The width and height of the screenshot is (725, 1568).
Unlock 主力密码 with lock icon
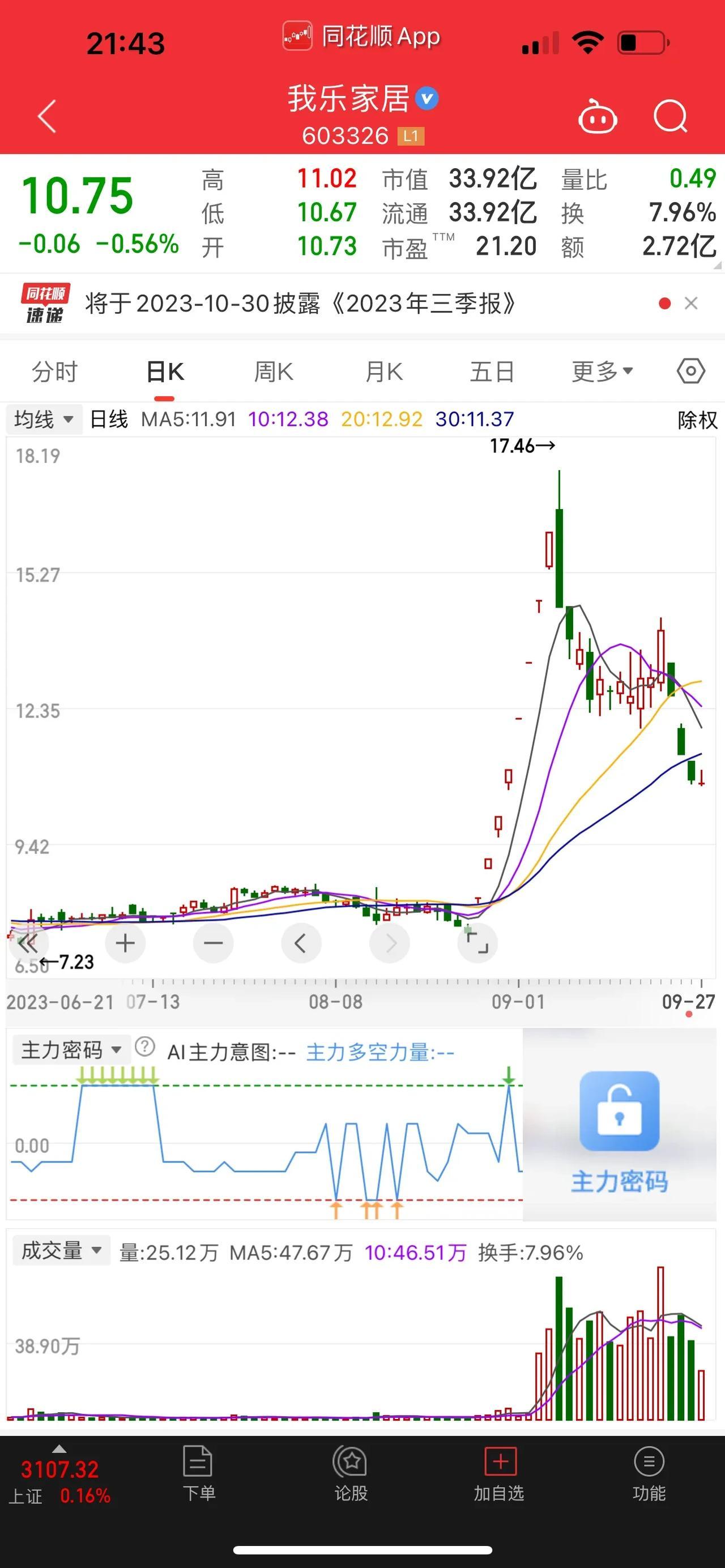pyautogui.click(x=619, y=1111)
